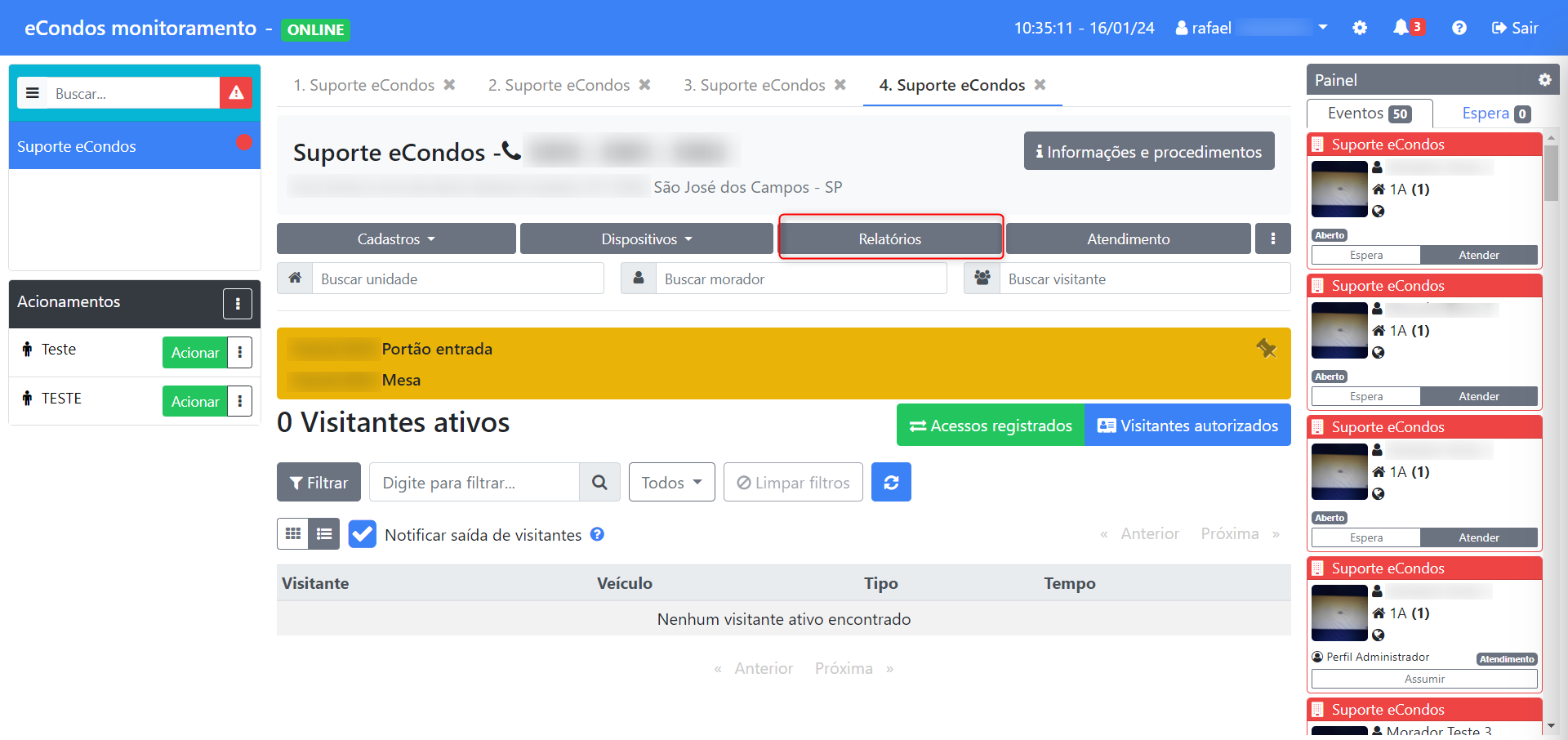The image size is (1568, 740).
Task: Open the settings gear in top bar
Action: 1360,28
